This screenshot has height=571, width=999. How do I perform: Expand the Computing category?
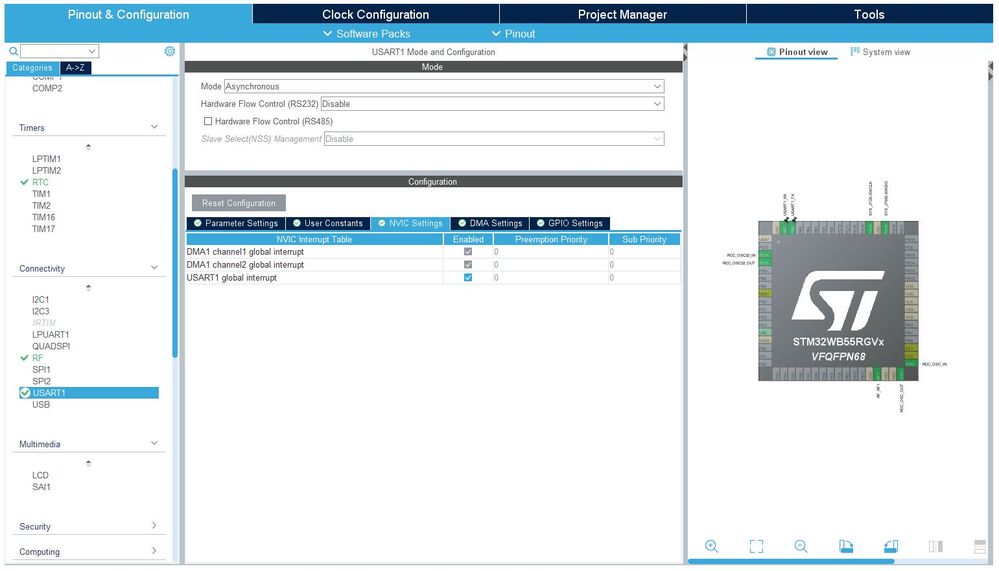click(x=154, y=551)
